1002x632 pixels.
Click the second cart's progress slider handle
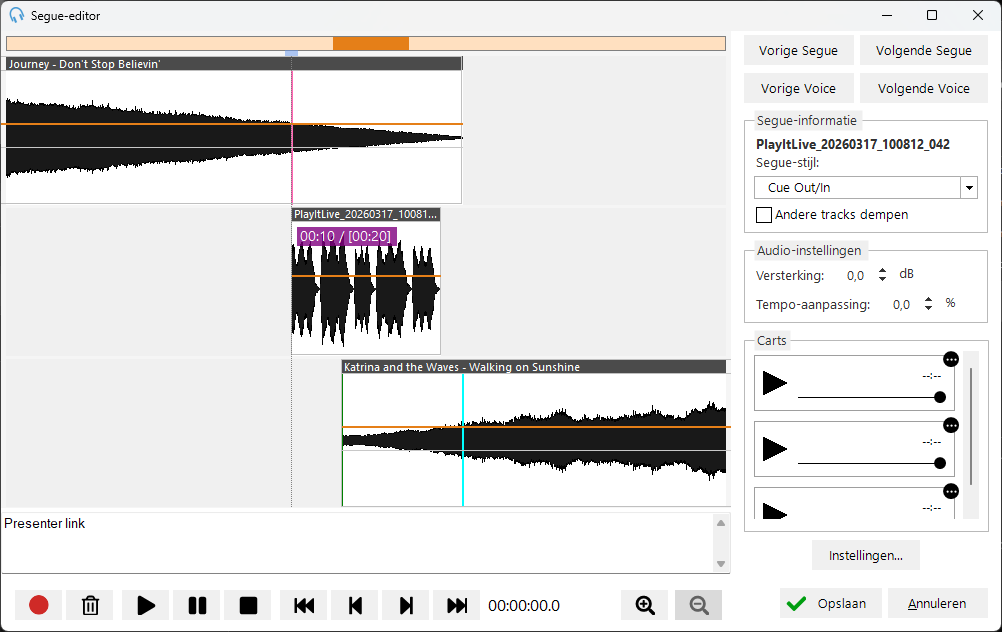939,463
